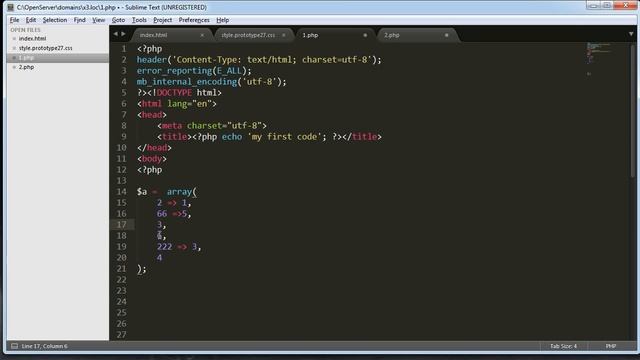Toggle sidebar panel icon in status bar
The height and width of the screenshot is (360, 640).
click(14, 346)
